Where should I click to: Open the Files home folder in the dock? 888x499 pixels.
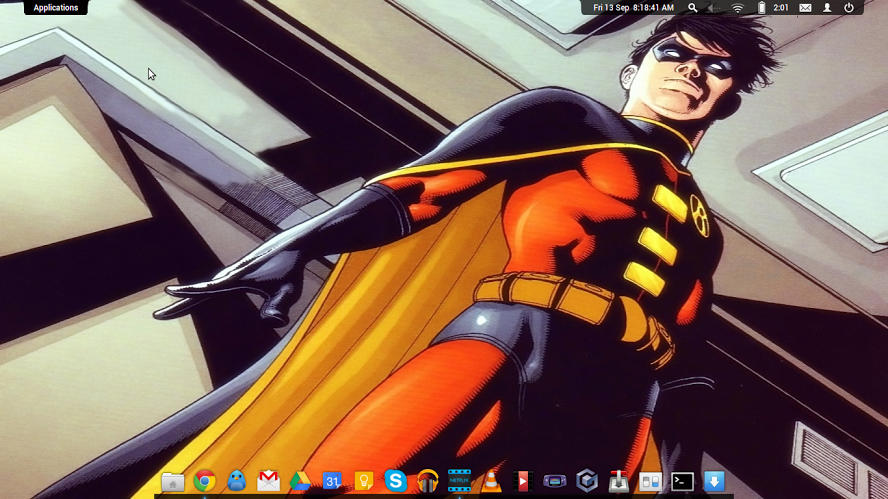coord(173,481)
